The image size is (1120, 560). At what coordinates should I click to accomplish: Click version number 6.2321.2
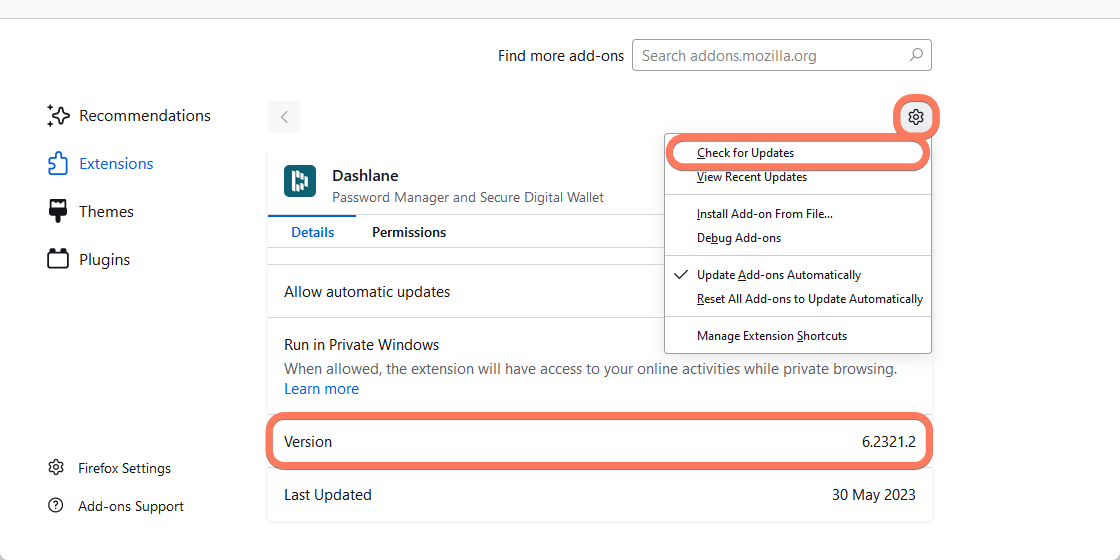pos(889,441)
